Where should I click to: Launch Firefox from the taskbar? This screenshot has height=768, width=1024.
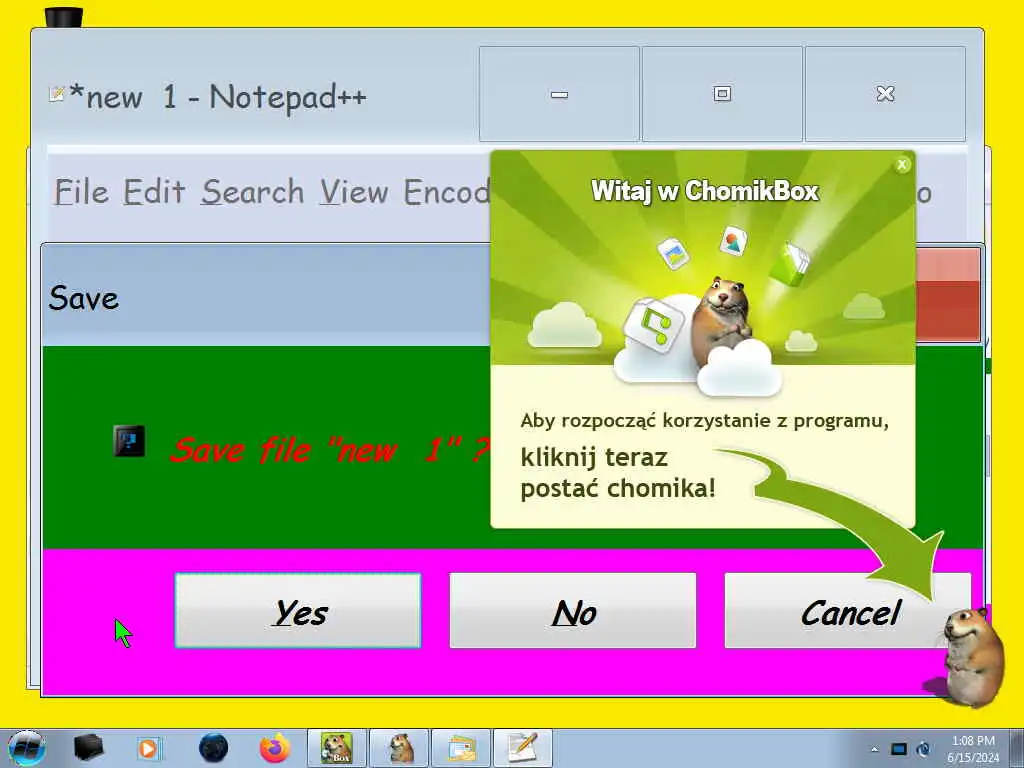275,748
